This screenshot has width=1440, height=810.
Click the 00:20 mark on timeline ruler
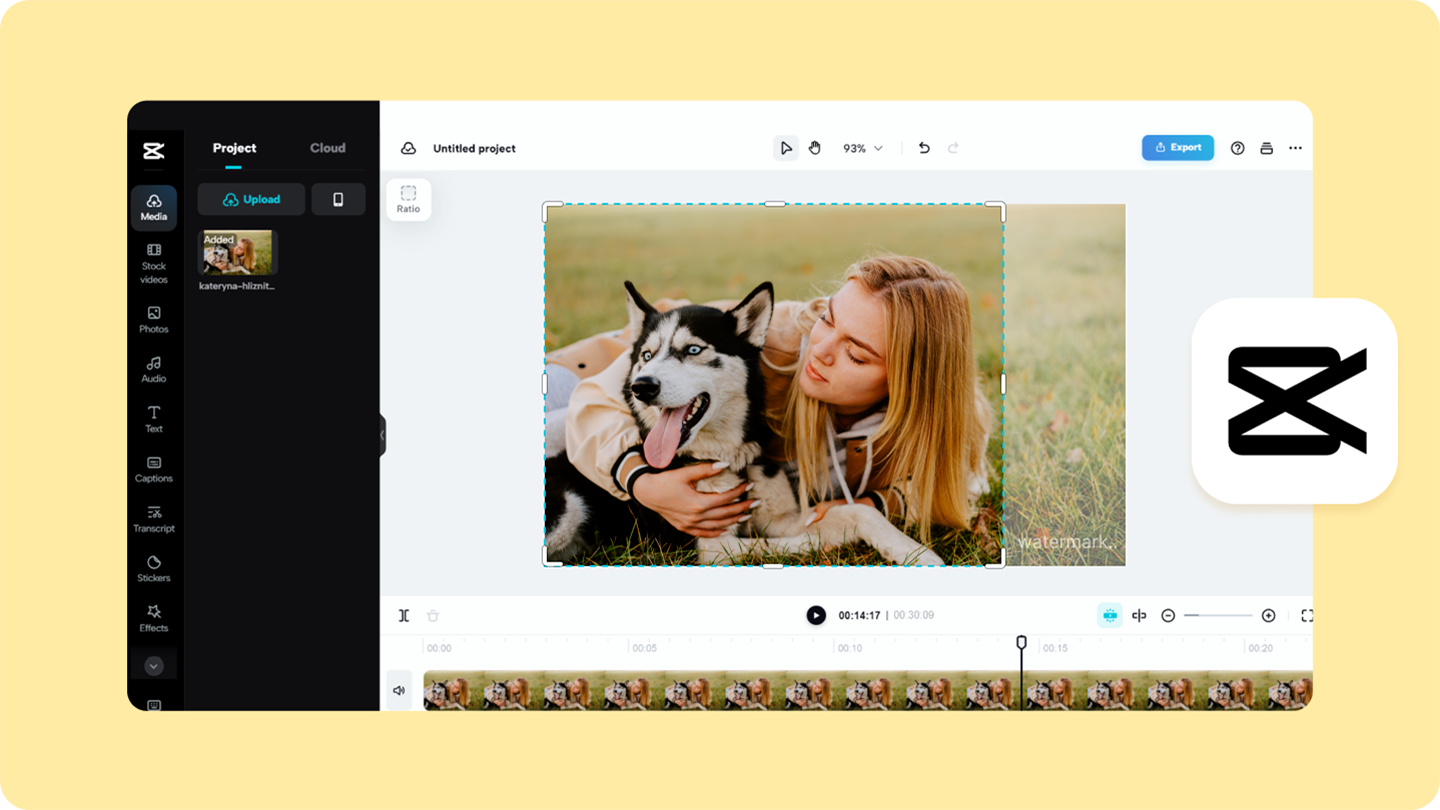(x=1260, y=648)
